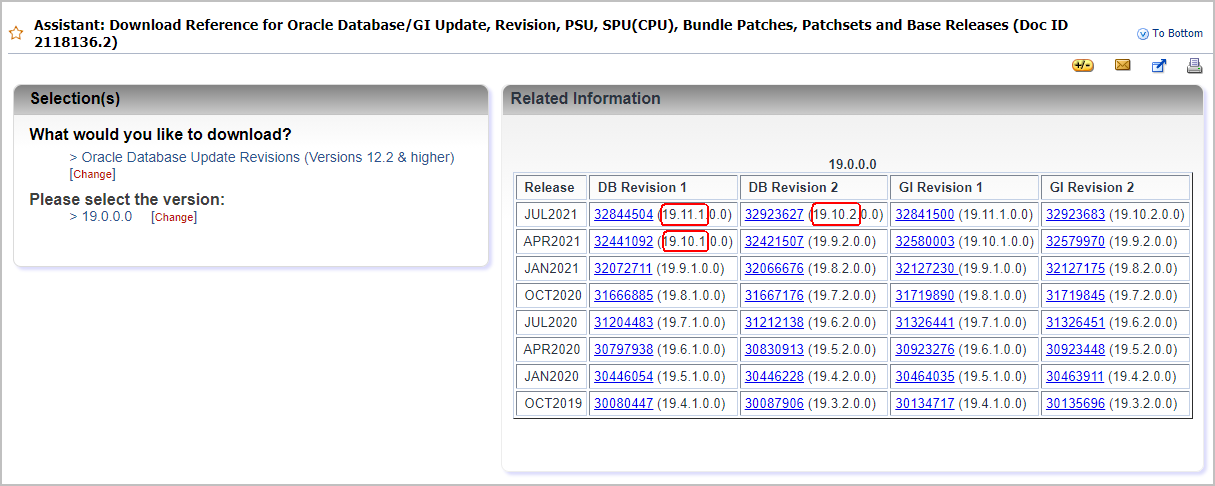Open patch 32127175 link
1215x486 pixels.
[1075, 268]
